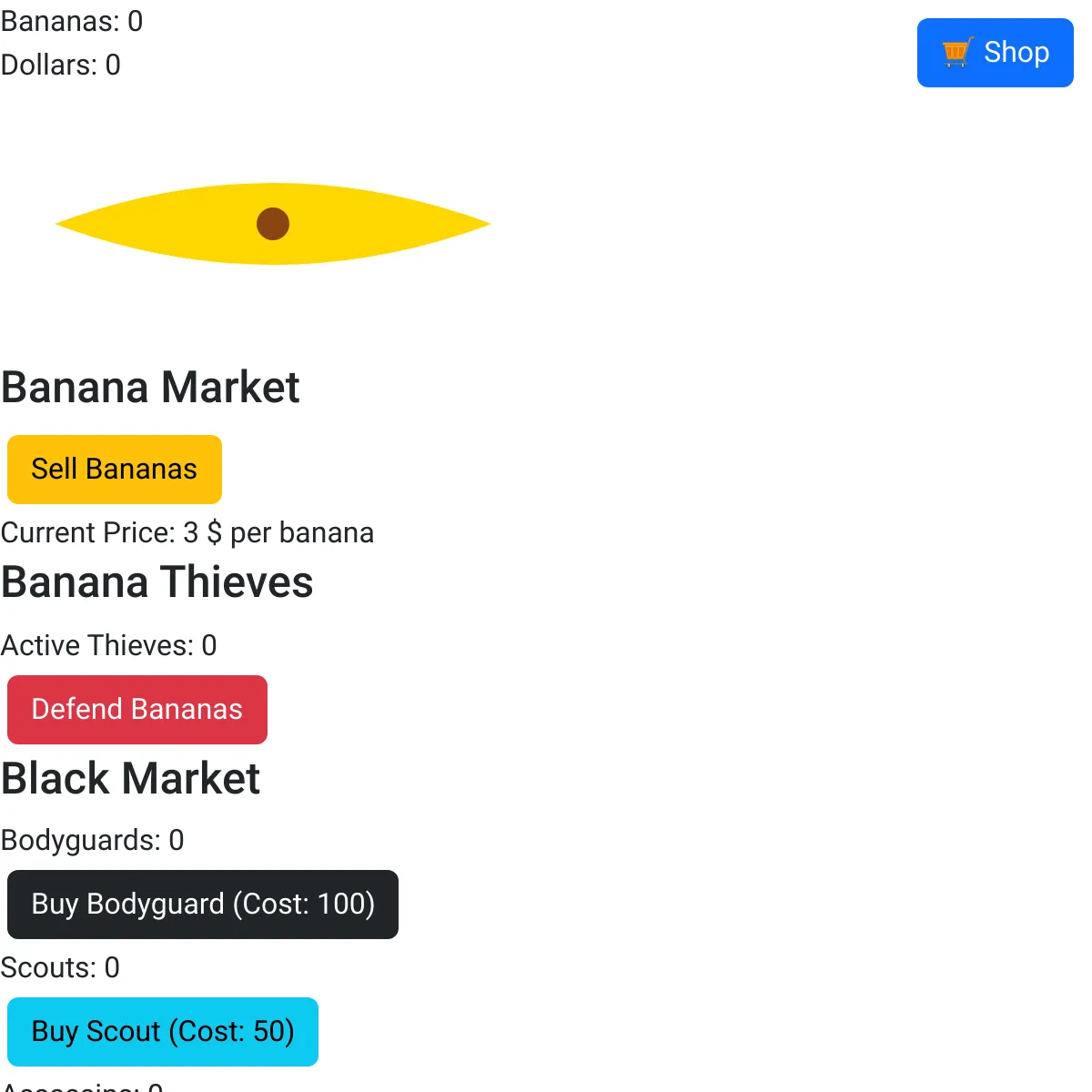Select the Banana Market heading
Image resolution: width=1092 pixels, height=1092 pixels.
(150, 388)
